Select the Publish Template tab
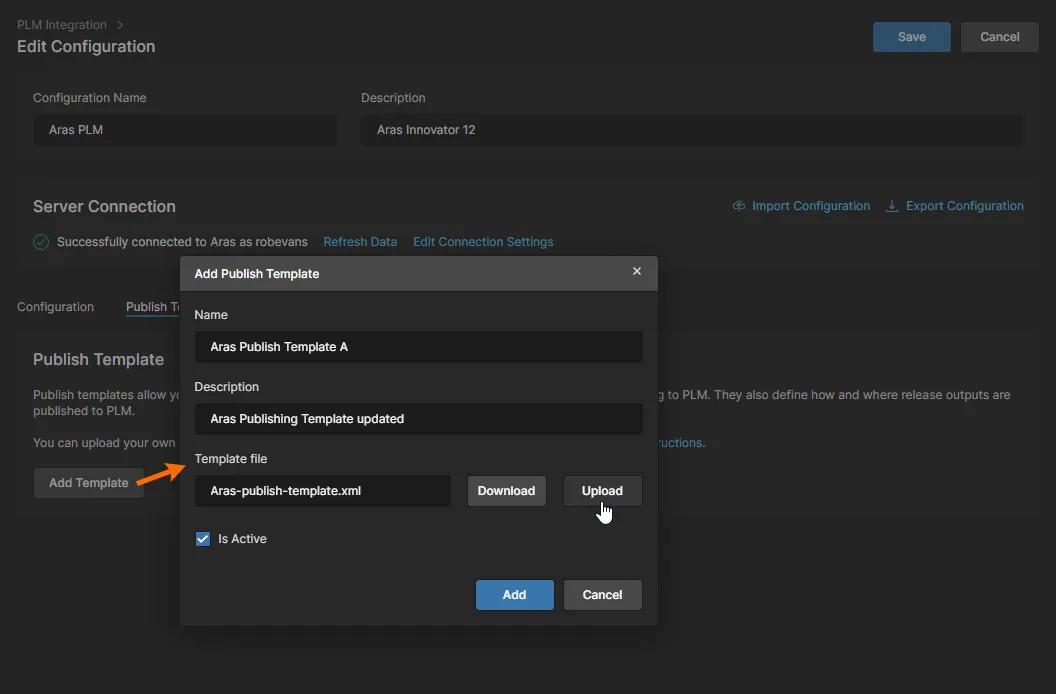Viewport: 1056px width, 694px height. [153, 307]
